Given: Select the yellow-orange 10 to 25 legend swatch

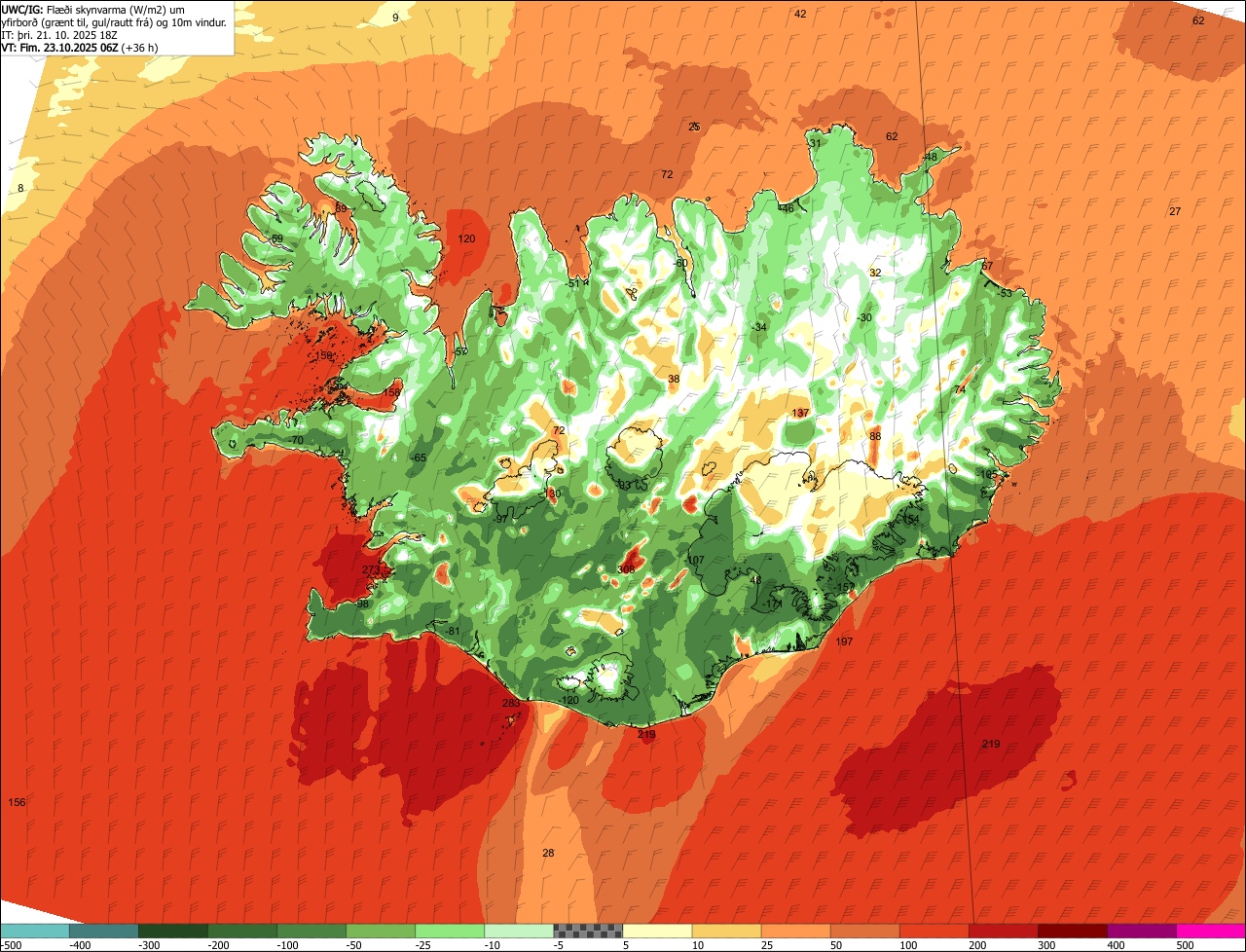Looking at the screenshot, I should point(725,931).
